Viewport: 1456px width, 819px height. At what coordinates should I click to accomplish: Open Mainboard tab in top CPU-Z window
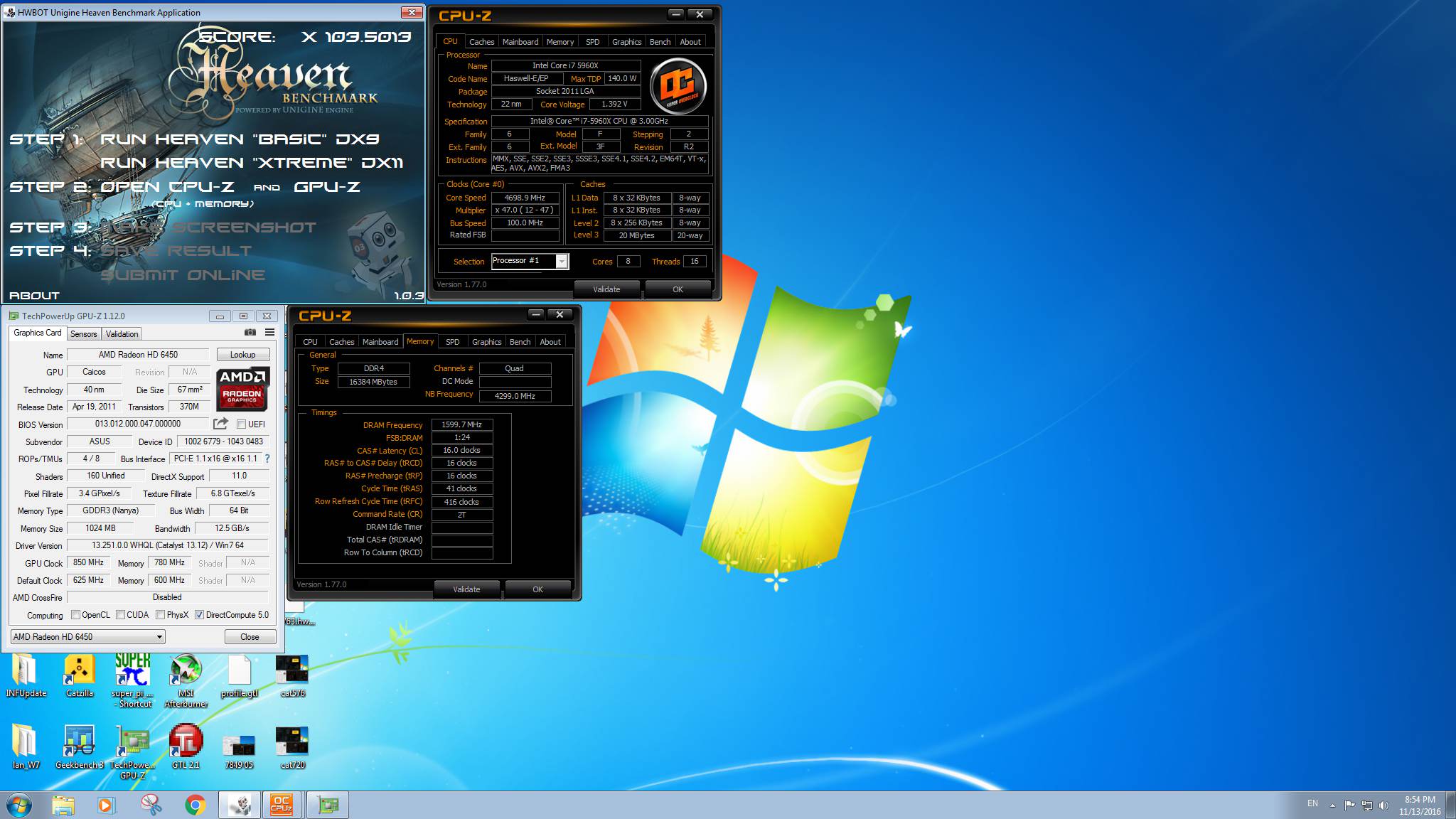[x=520, y=42]
